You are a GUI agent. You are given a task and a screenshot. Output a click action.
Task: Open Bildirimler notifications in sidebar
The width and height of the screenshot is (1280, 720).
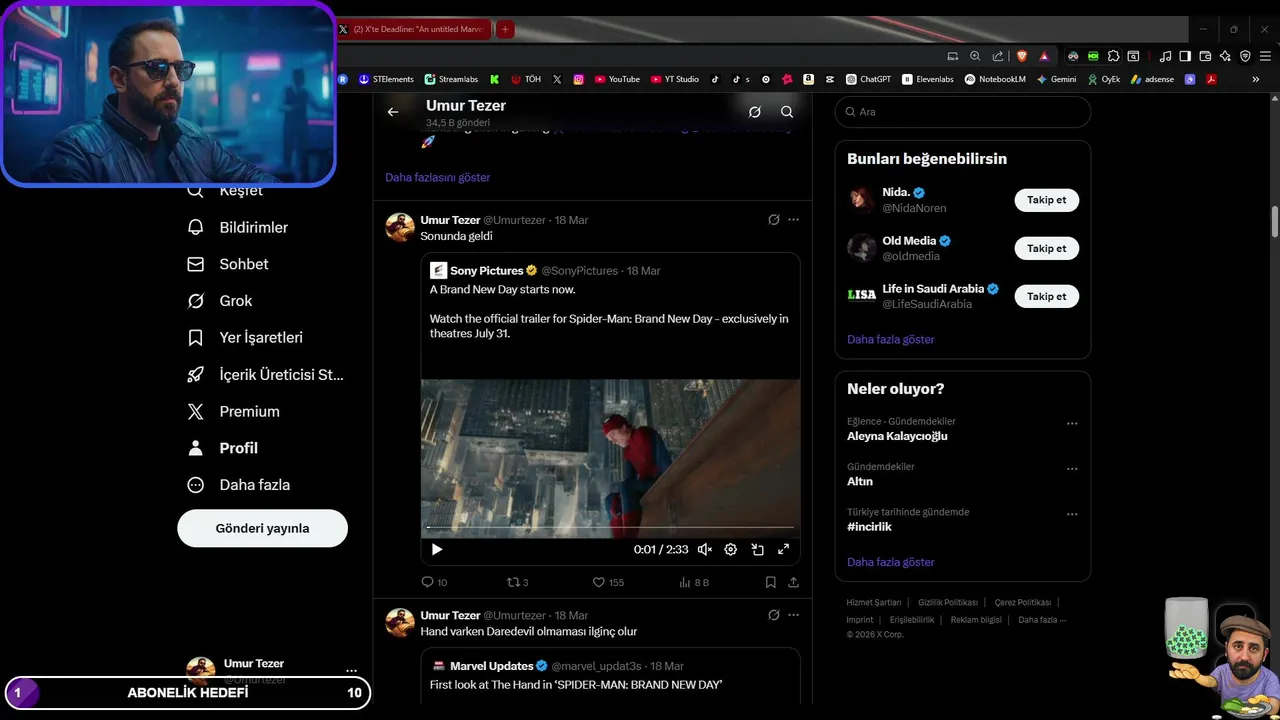(238, 227)
